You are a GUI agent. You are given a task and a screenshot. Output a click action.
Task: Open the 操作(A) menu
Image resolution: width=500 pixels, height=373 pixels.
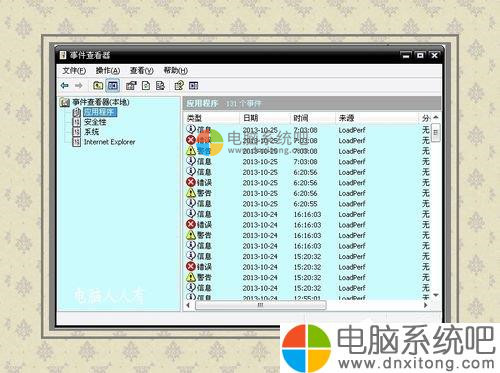(108, 71)
